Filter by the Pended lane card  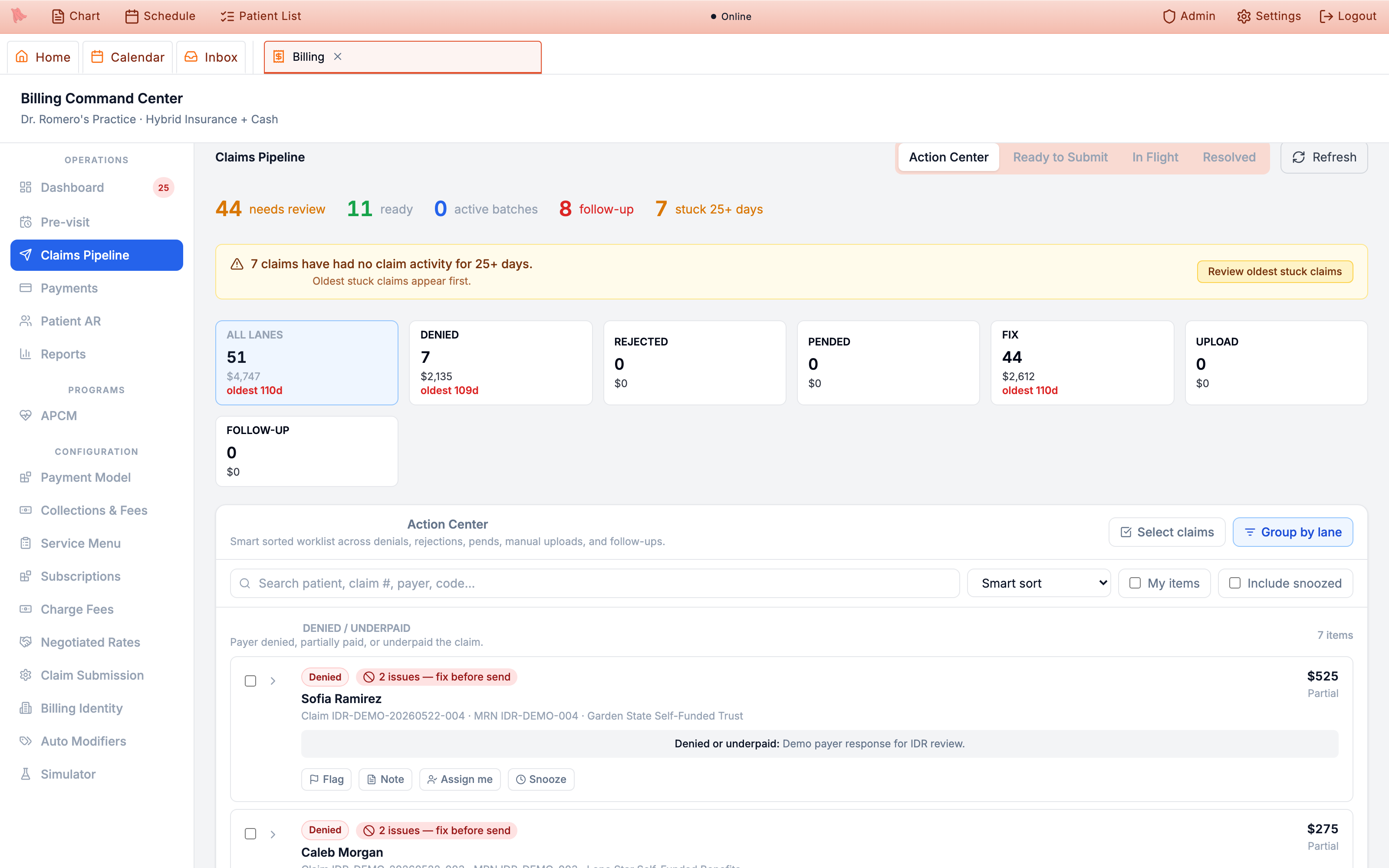coord(888,363)
